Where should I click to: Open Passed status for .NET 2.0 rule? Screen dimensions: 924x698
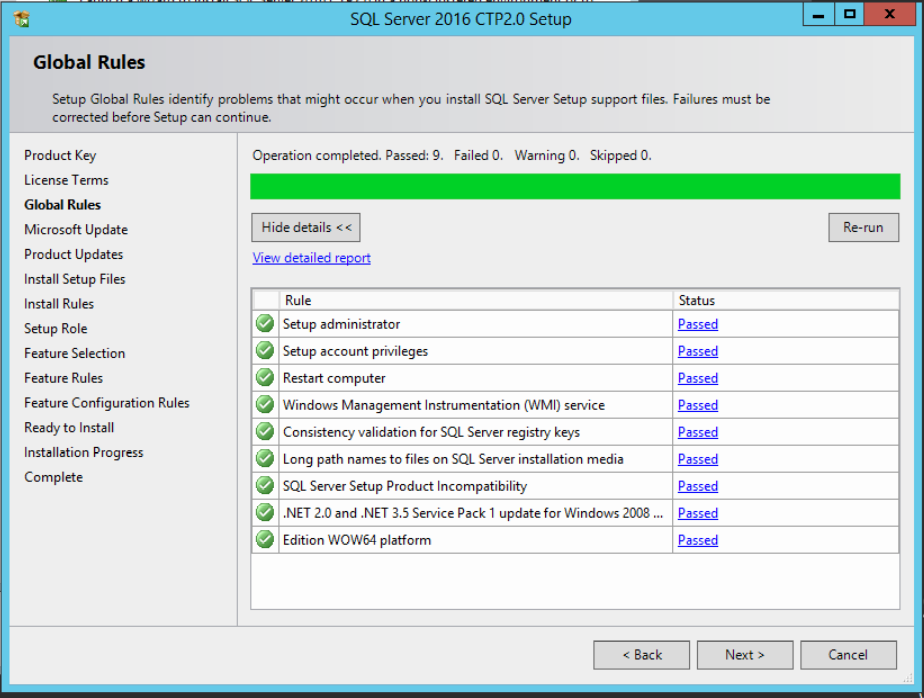(698, 513)
